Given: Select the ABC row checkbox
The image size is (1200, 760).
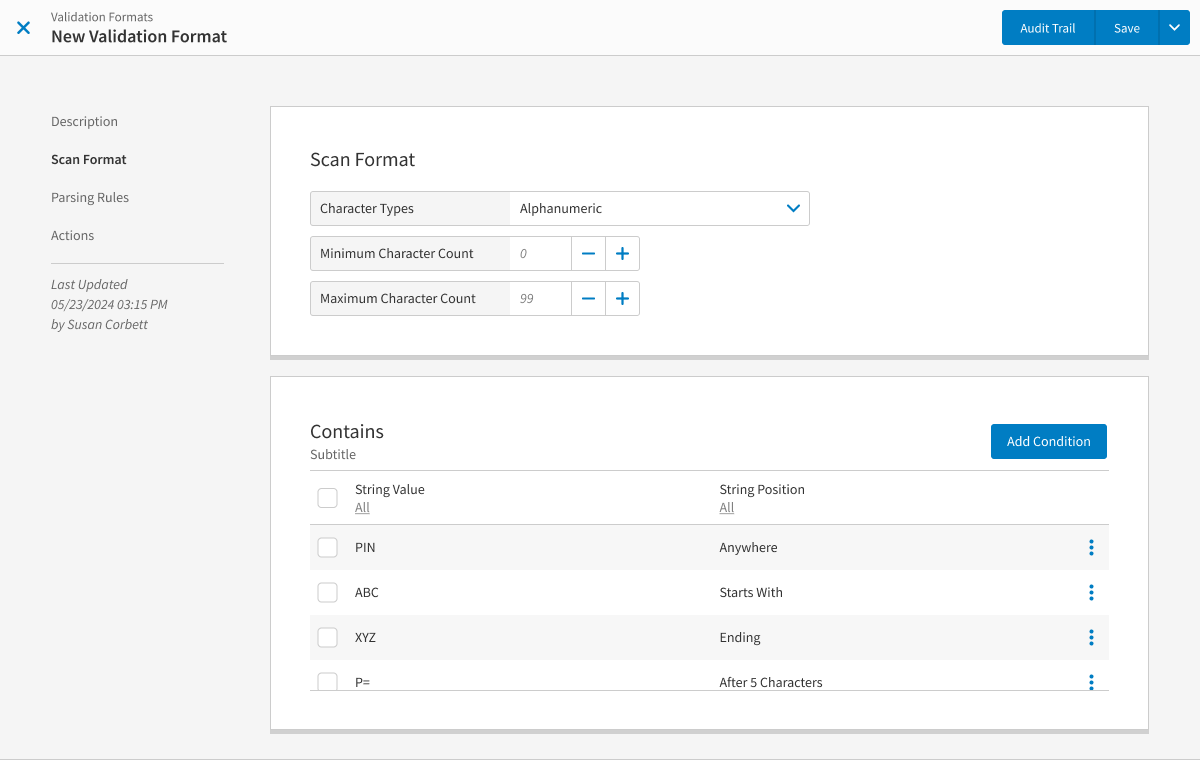Looking at the screenshot, I should pyautogui.click(x=327, y=593).
